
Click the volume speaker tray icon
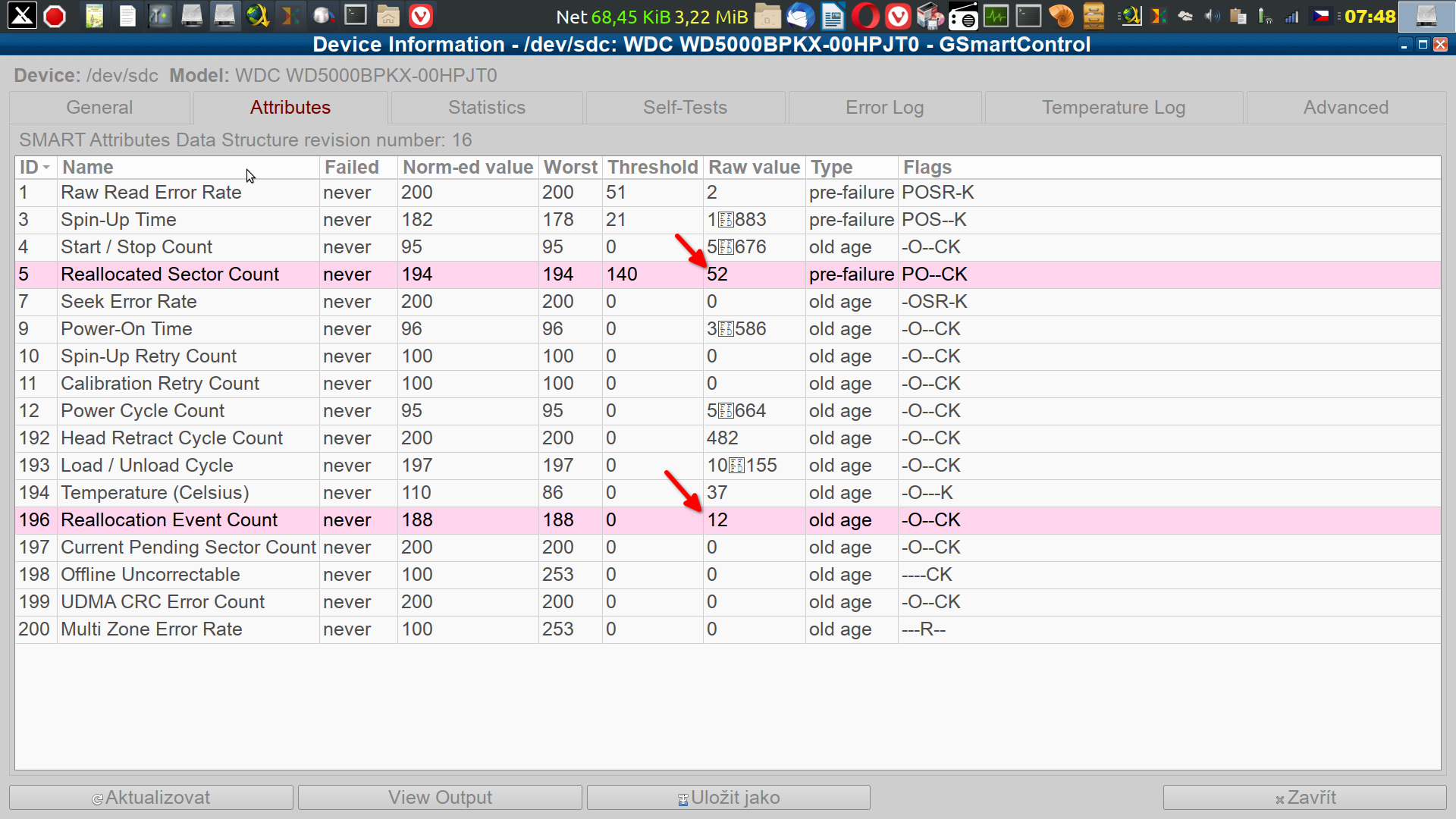click(1212, 16)
